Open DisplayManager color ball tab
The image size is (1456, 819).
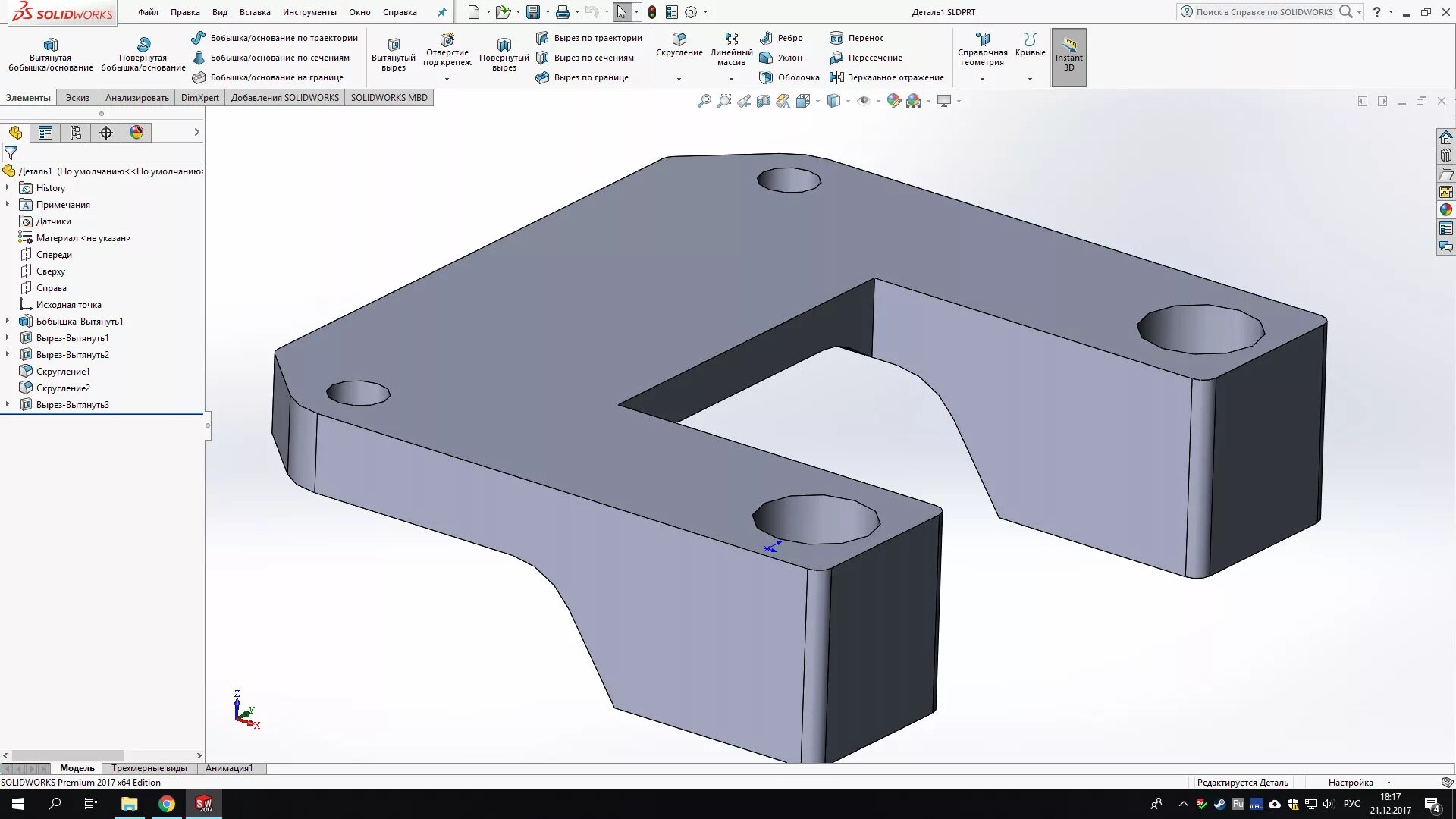point(136,133)
